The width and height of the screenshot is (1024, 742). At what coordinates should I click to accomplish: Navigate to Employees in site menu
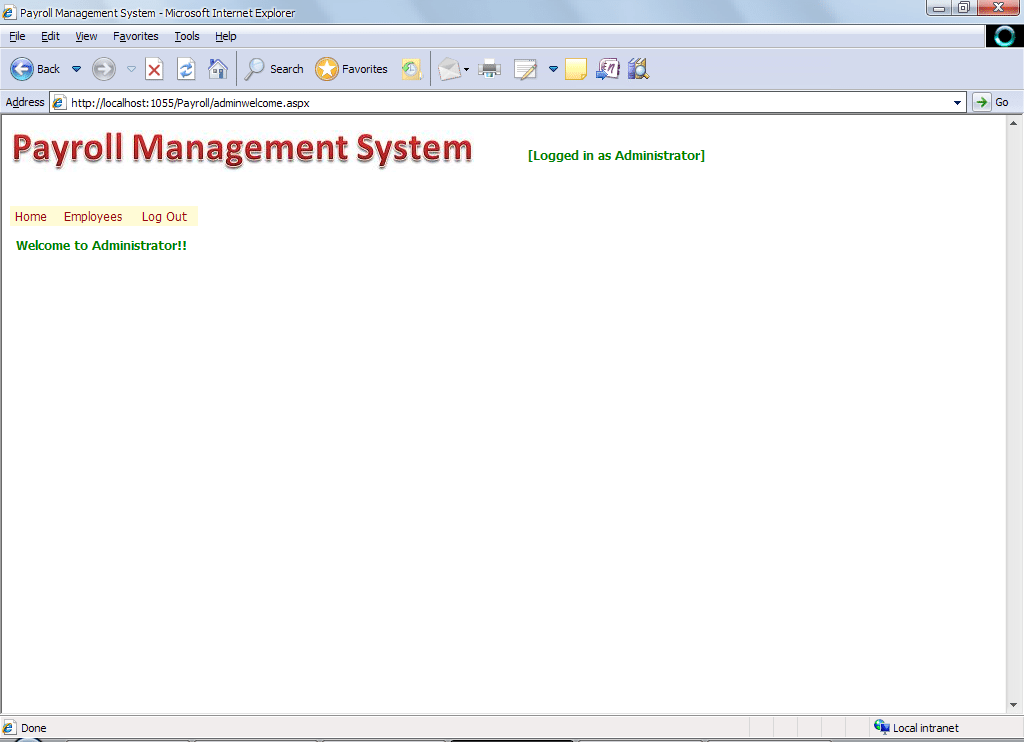(x=93, y=217)
